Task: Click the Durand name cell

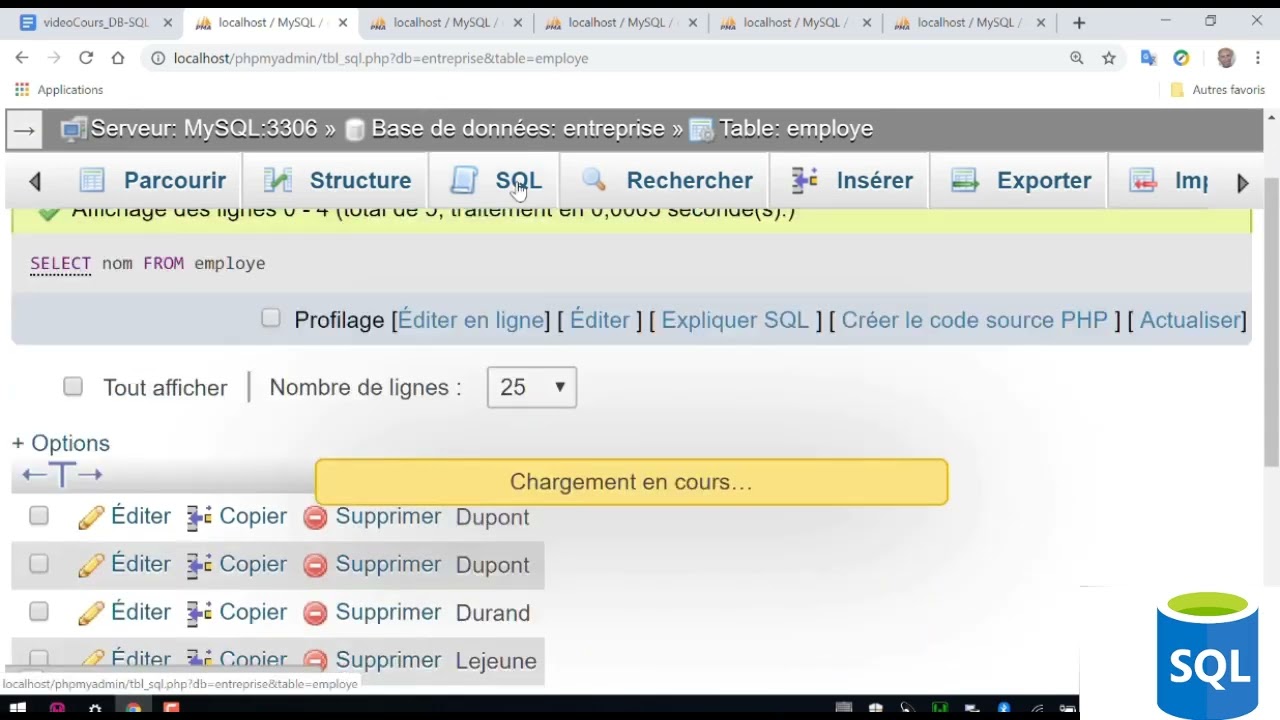Action: [493, 613]
